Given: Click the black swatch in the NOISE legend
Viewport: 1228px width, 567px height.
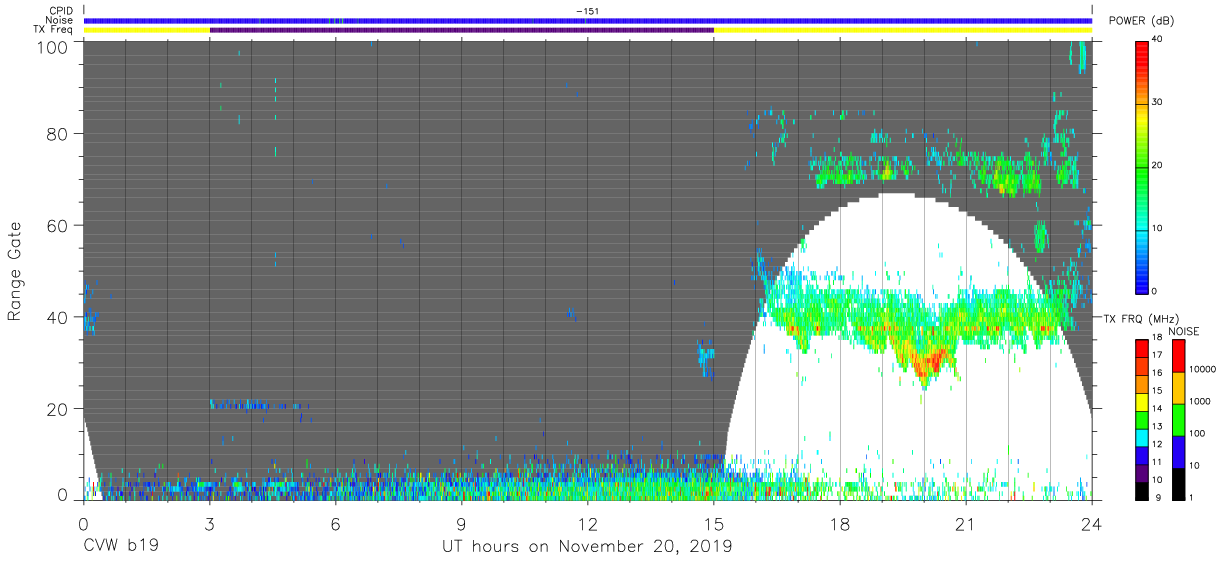Looking at the screenshot, I should coord(1177,482).
